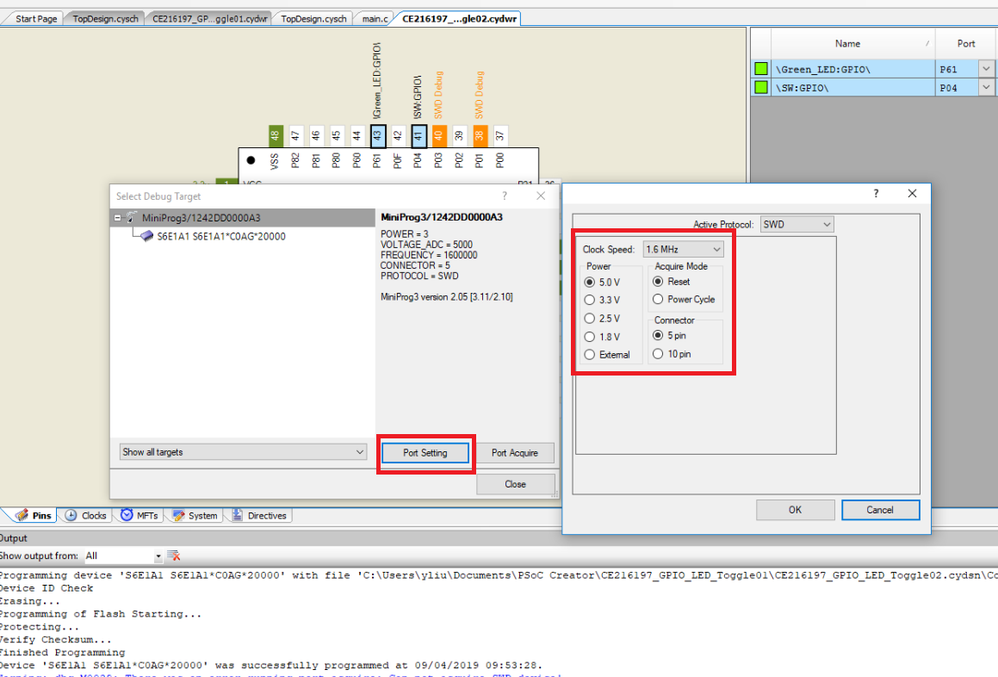Choose the 10 pin connector option
The width and height of the screenshot is (998, 677).
(658, 353)
